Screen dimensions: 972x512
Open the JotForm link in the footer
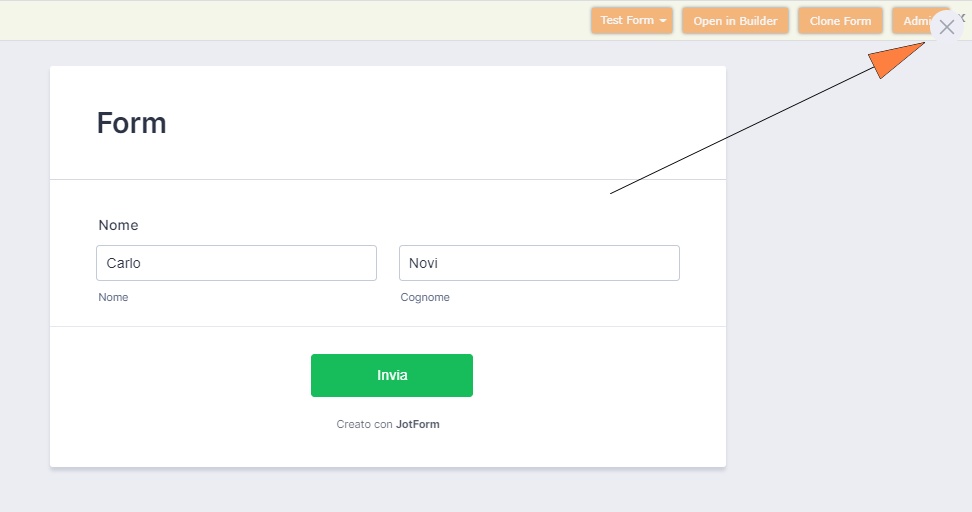[418, 424]
